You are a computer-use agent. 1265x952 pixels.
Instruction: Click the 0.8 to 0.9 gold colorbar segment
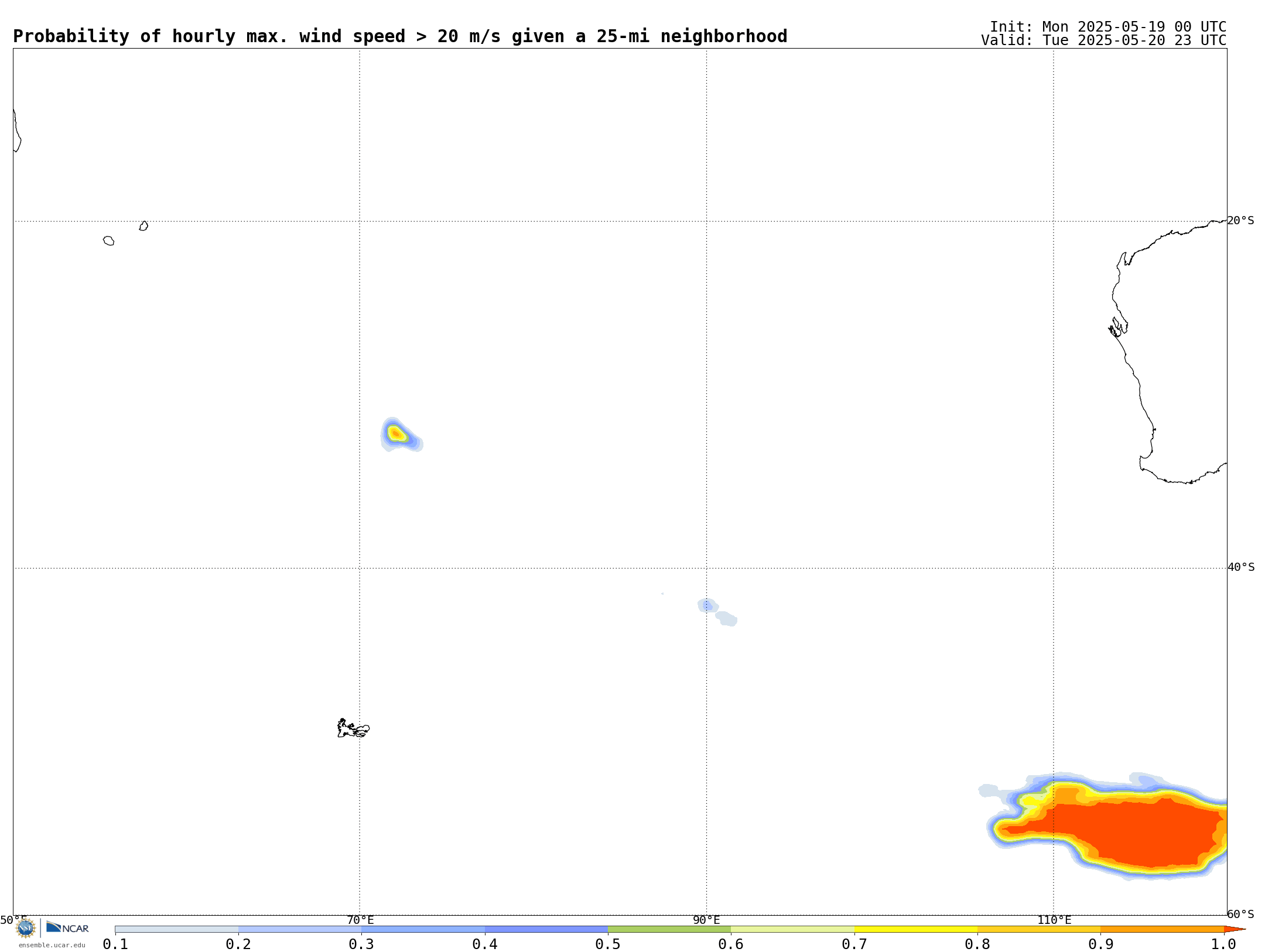[1039, 929]
